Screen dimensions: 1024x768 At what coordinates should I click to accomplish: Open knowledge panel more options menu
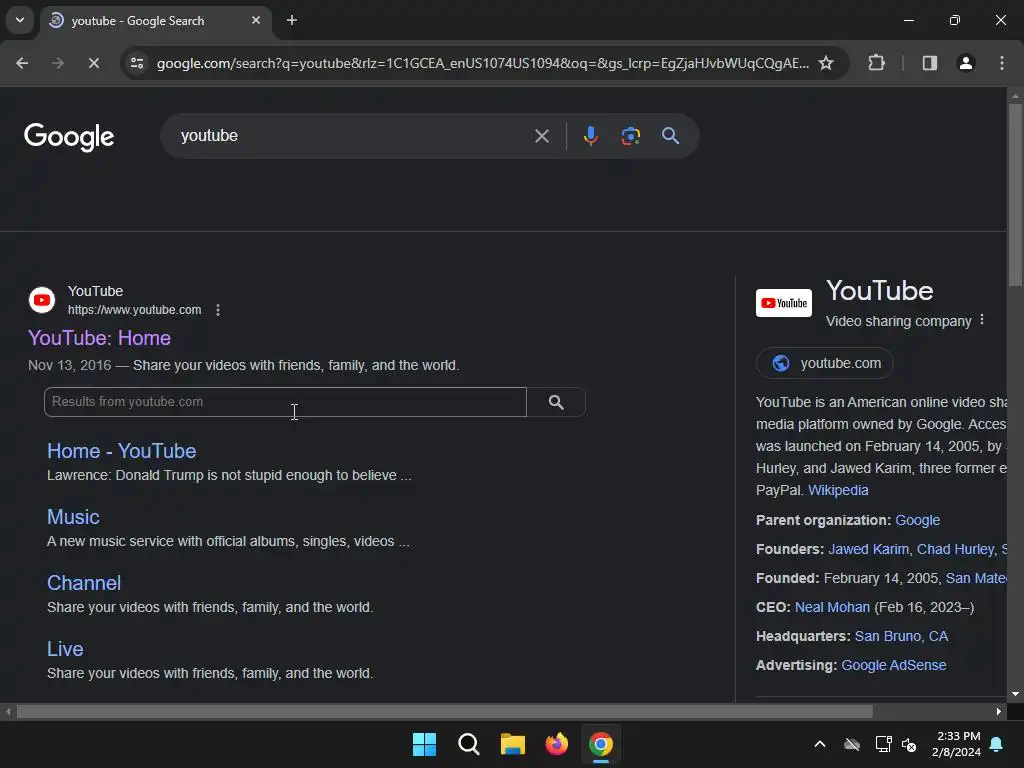point(982,320)
